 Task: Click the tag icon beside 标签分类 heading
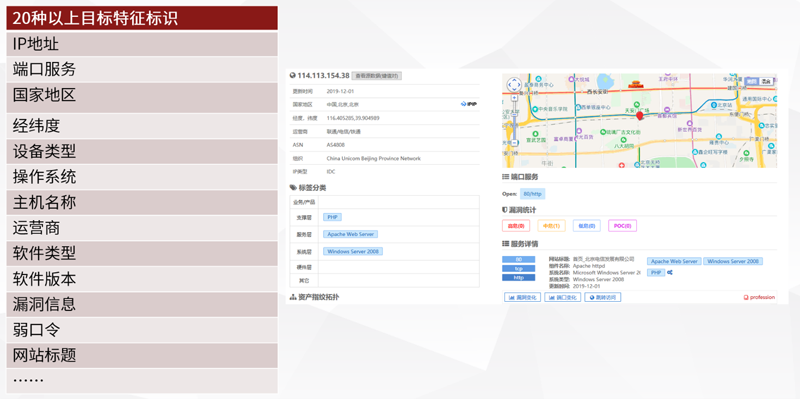(292, 188)
